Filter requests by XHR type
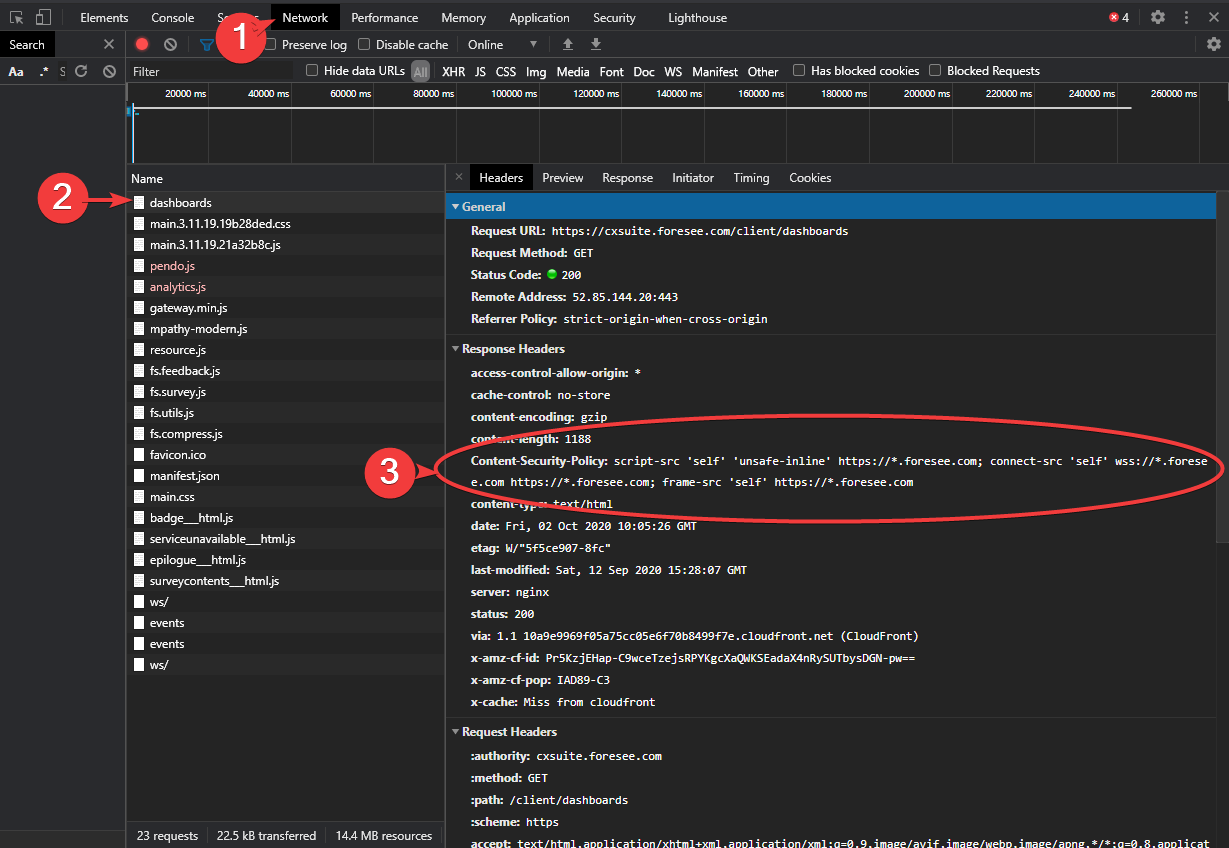 [453, 72]
